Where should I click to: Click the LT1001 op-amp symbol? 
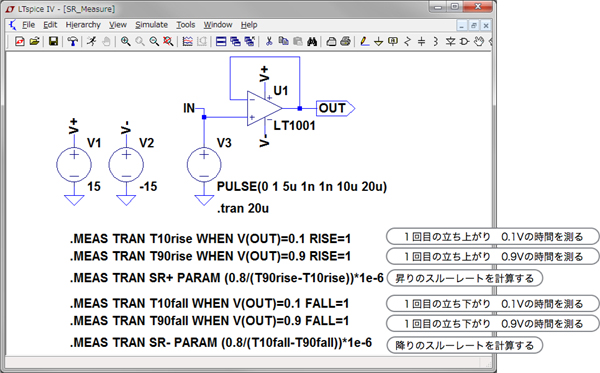point(264,108)
